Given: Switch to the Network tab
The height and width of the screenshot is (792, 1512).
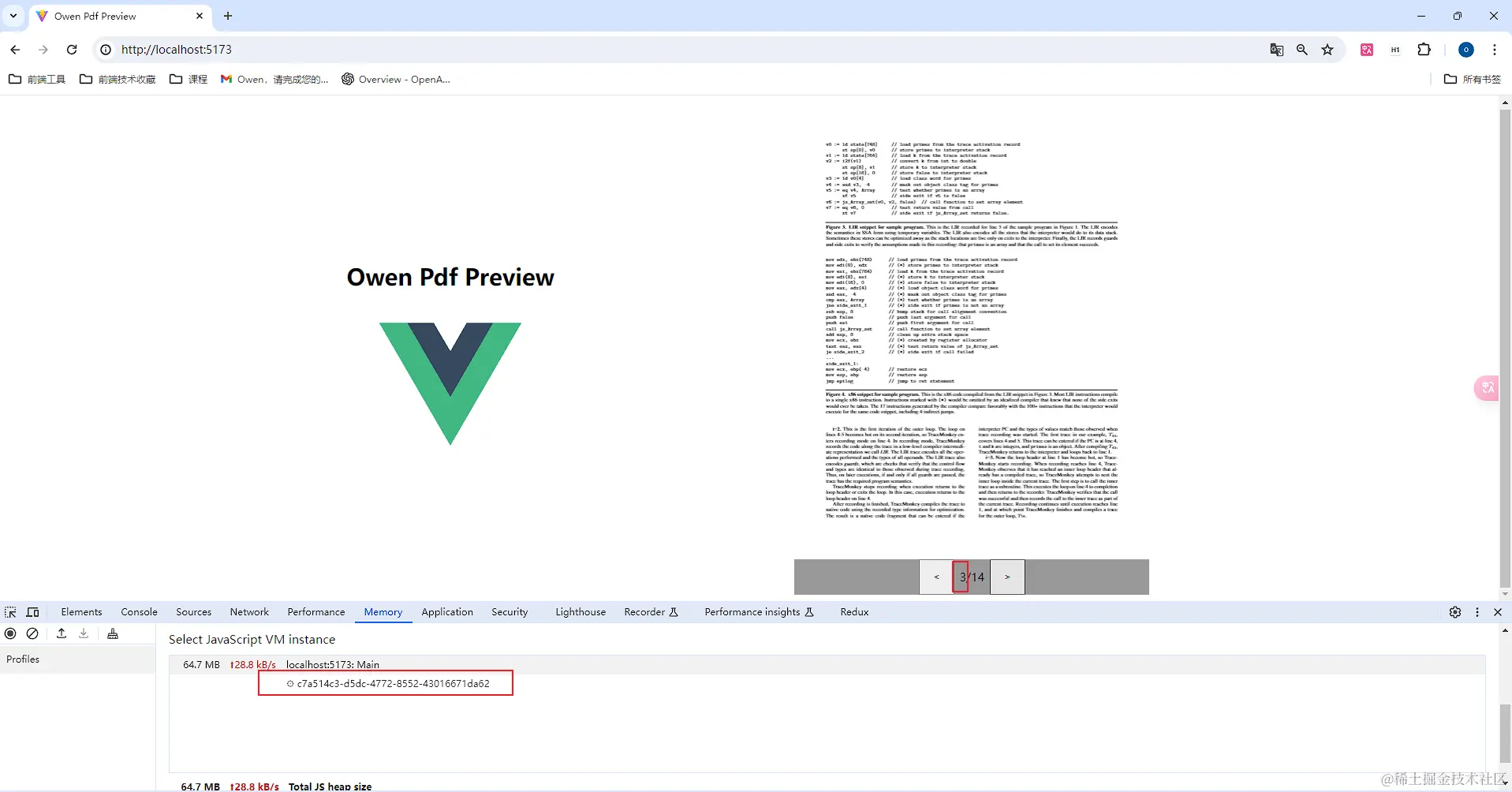Looking at the screenshot, I should (x=249, y=612).
